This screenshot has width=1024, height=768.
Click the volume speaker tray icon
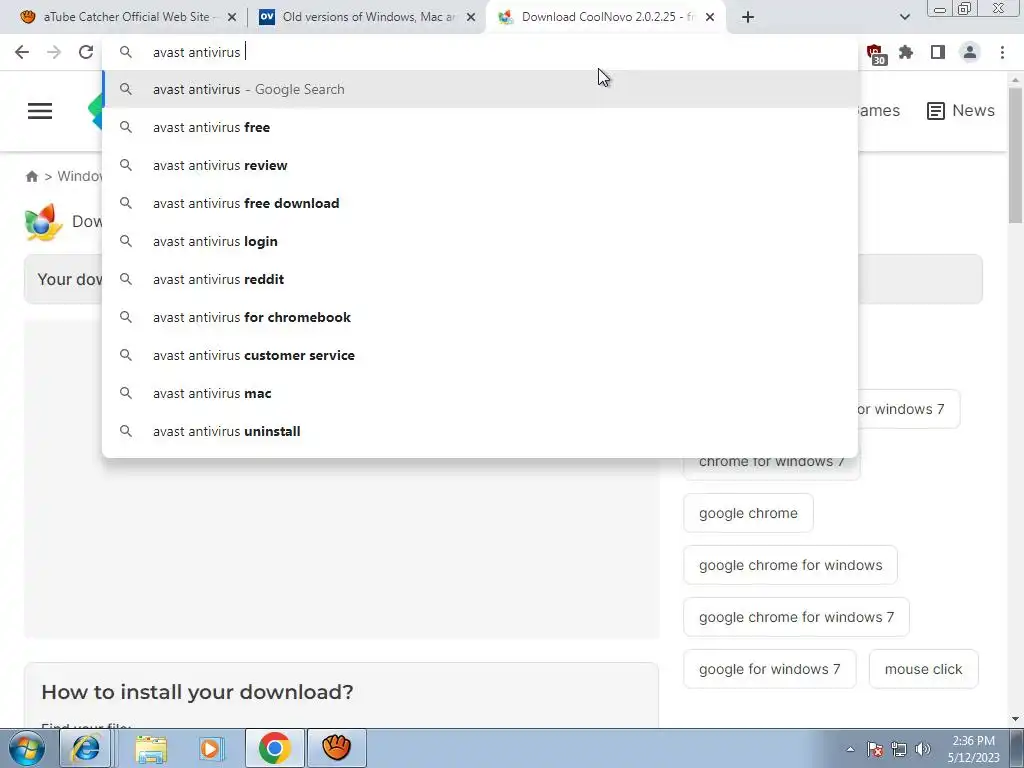(x=923, y=749)
